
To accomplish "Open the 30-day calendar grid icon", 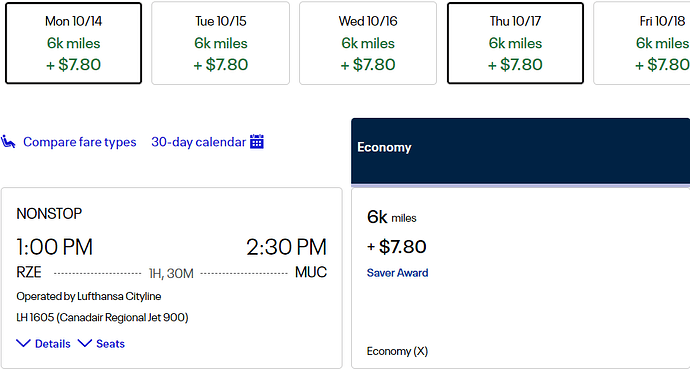I will [257, 142].
